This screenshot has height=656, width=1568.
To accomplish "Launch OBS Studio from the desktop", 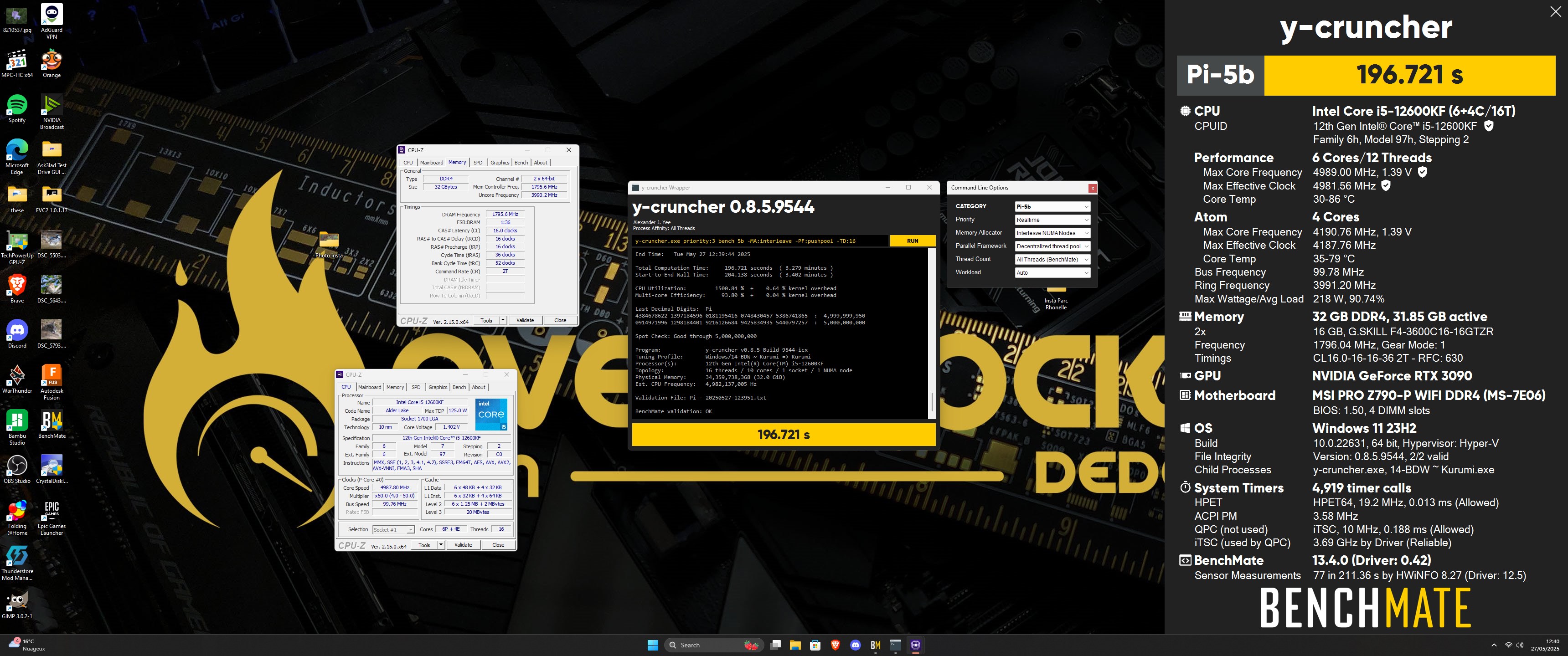I will tap(17, 469).
